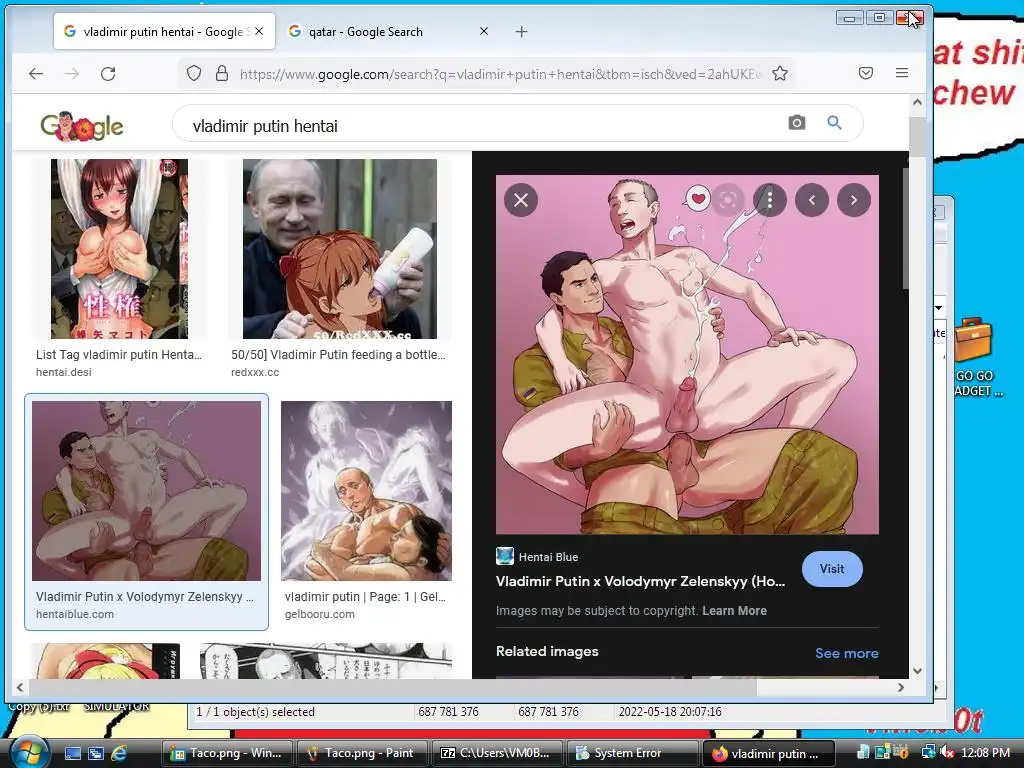The image size is (1024, 768).
Task: Click the muted volume tray icon
Action: 947,752
